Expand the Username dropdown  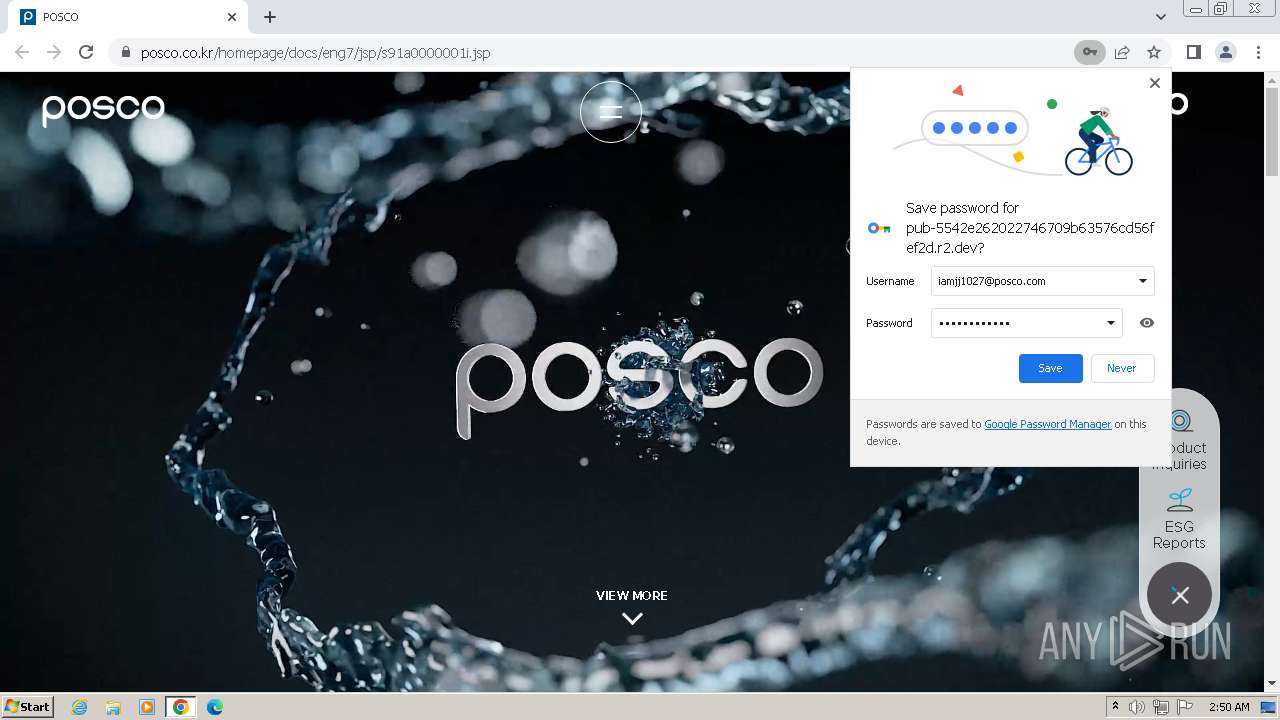point(1142,281)
